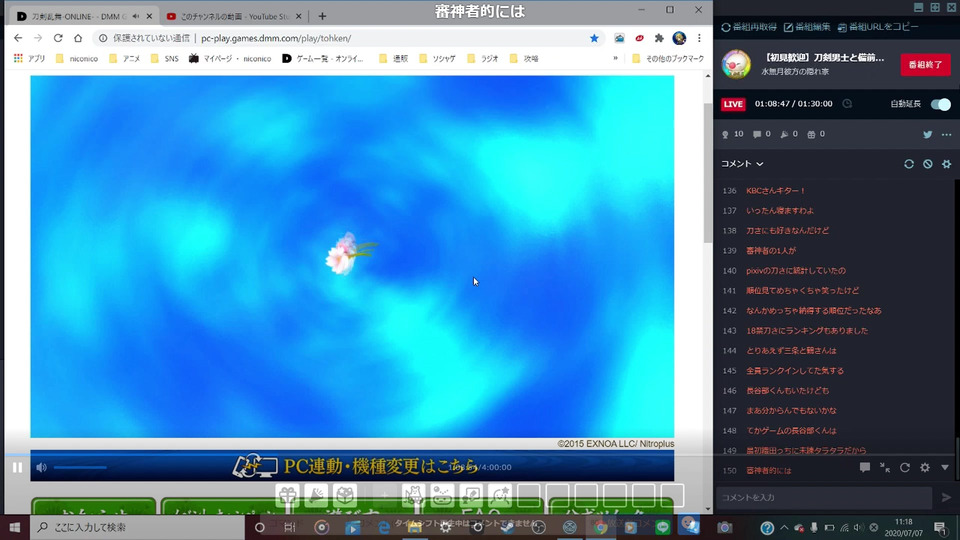Image resolution: width=960 pixels, height=540 pixels.
Task: Open the niconico bookmark folder
Action: click(x=77, y=59)
